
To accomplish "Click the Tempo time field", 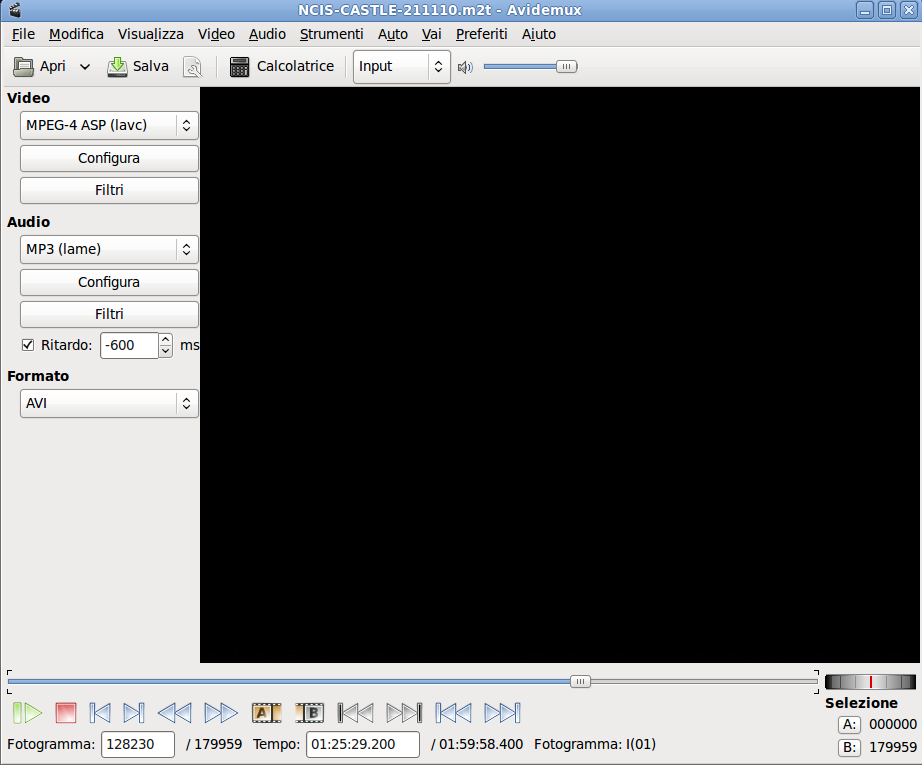I will coord(363,744).
